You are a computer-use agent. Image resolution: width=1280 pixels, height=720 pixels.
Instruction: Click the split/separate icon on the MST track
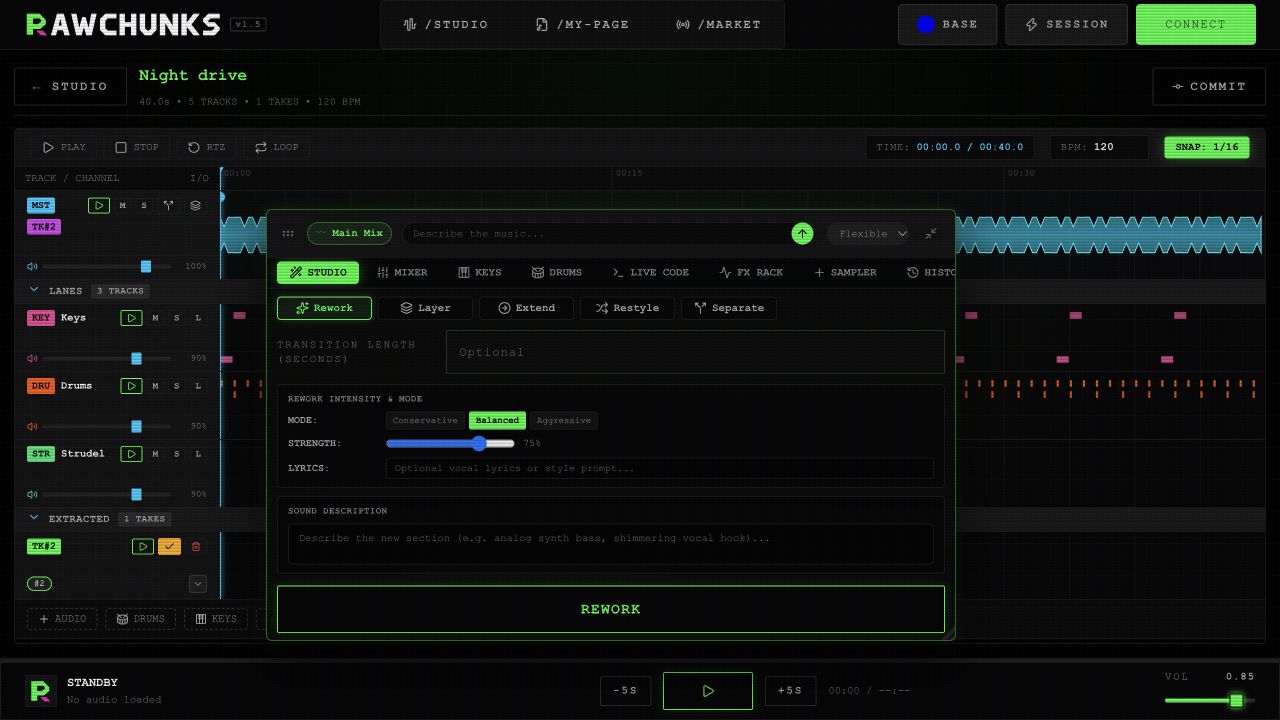click(x=168, y=205)
